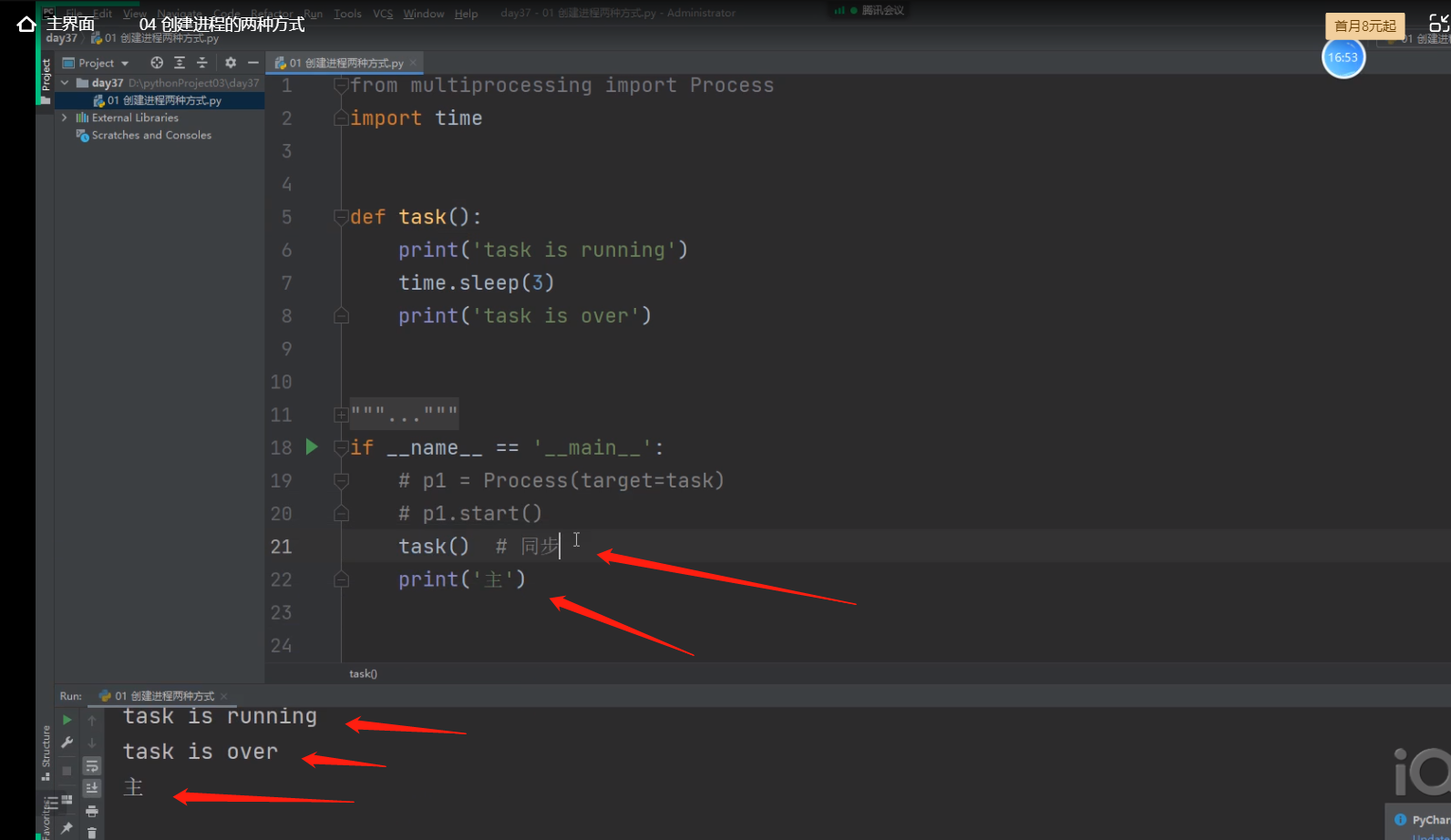Viewport: 1451px width, 840px height.
Task: Click the file breadcrumb in the navigation bar
Action: [x=155, y=38]
